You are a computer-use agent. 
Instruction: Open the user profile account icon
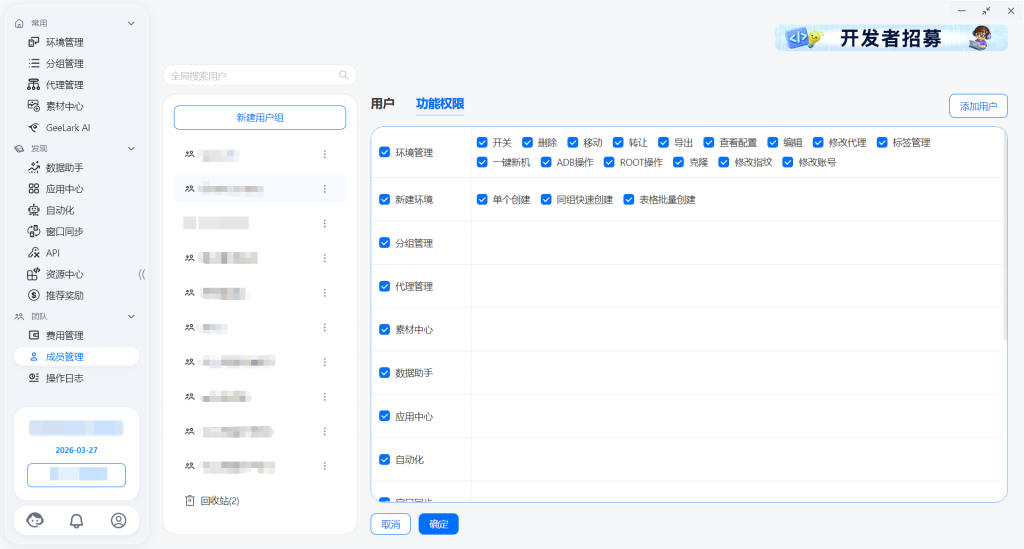coord(119,520)
